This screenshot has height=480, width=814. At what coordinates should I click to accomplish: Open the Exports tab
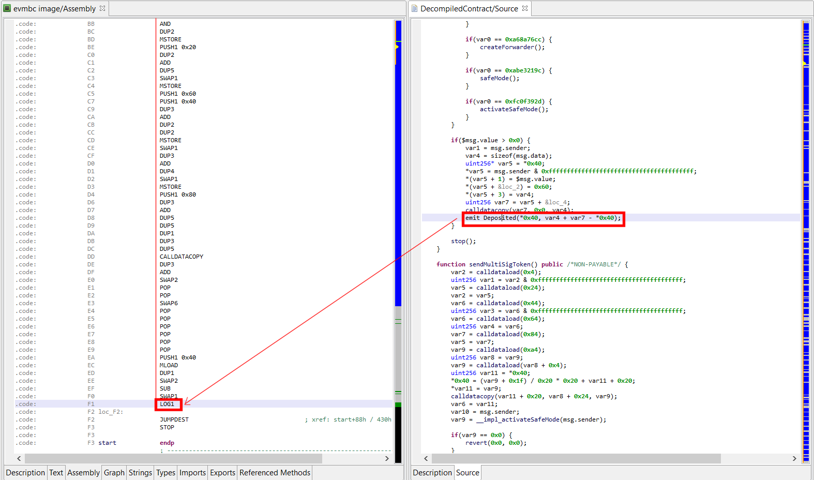(223, 473)
